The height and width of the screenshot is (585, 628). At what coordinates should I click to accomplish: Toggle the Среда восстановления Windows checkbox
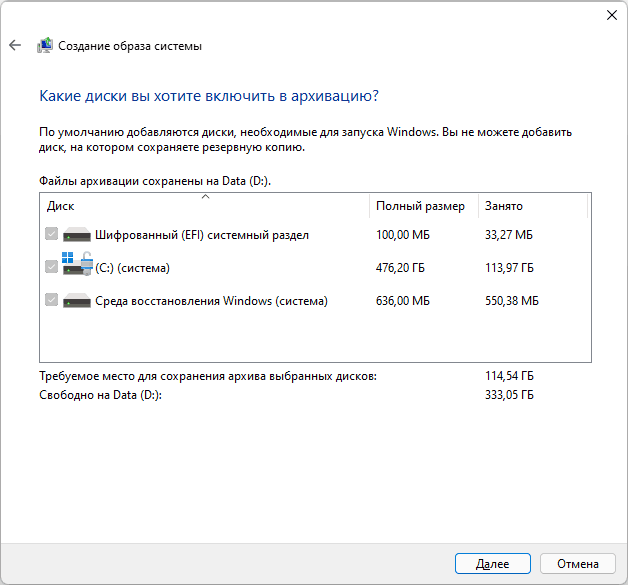51,300
